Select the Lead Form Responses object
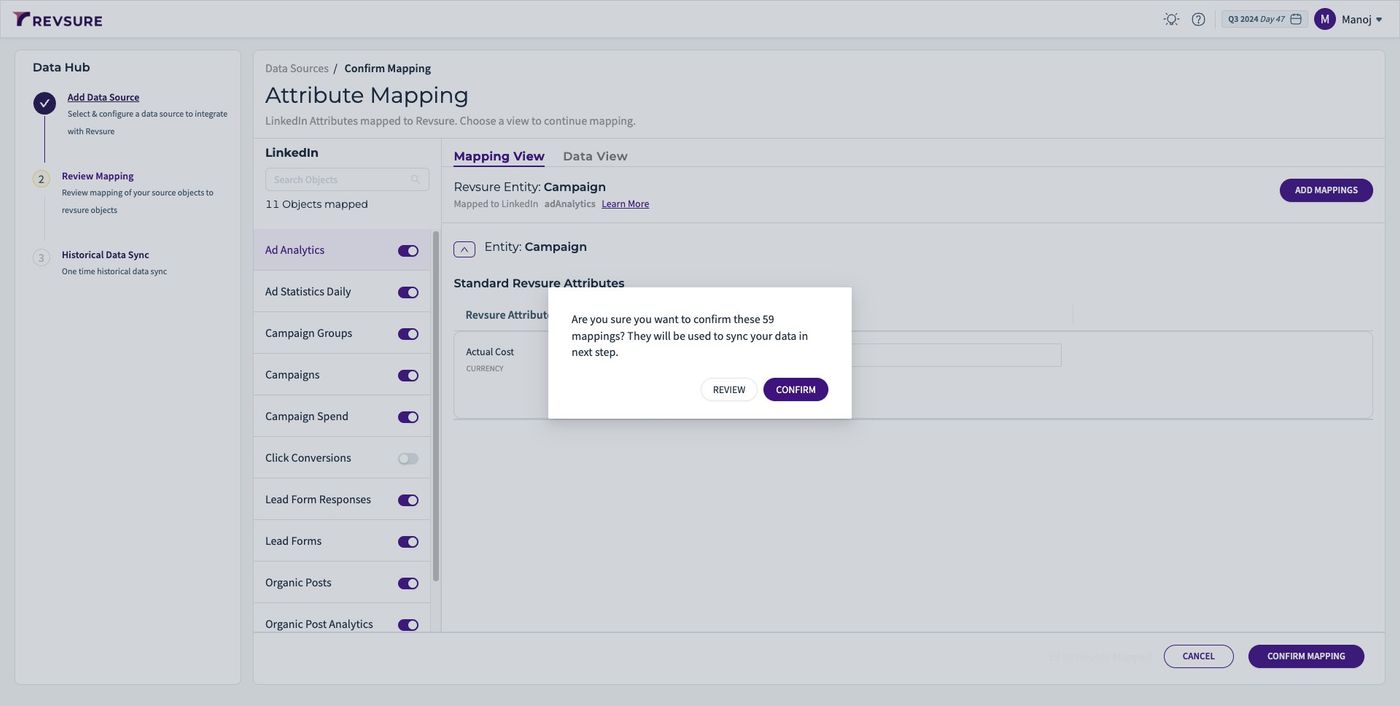Viewport: 1400px width, 706px height. (342, 499)
